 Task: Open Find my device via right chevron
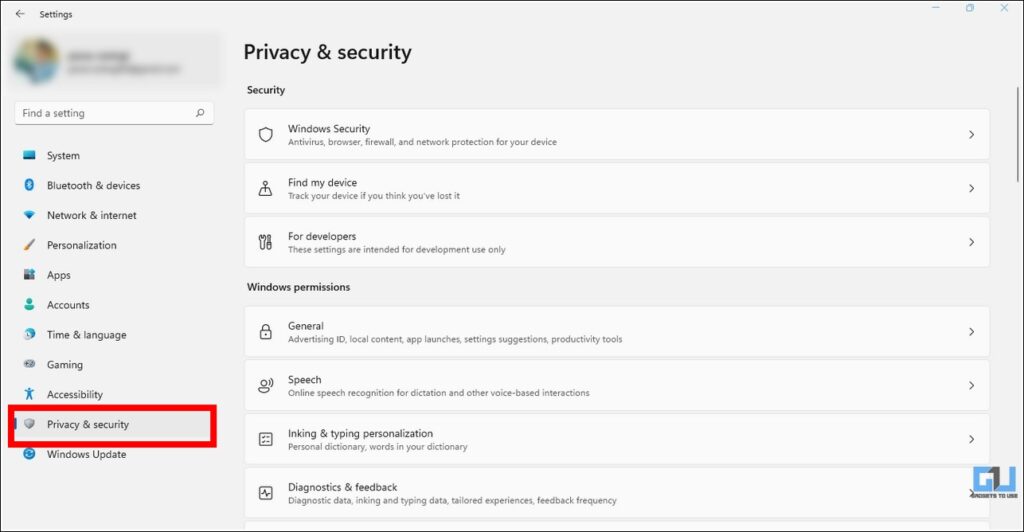[x=971, y=188]
